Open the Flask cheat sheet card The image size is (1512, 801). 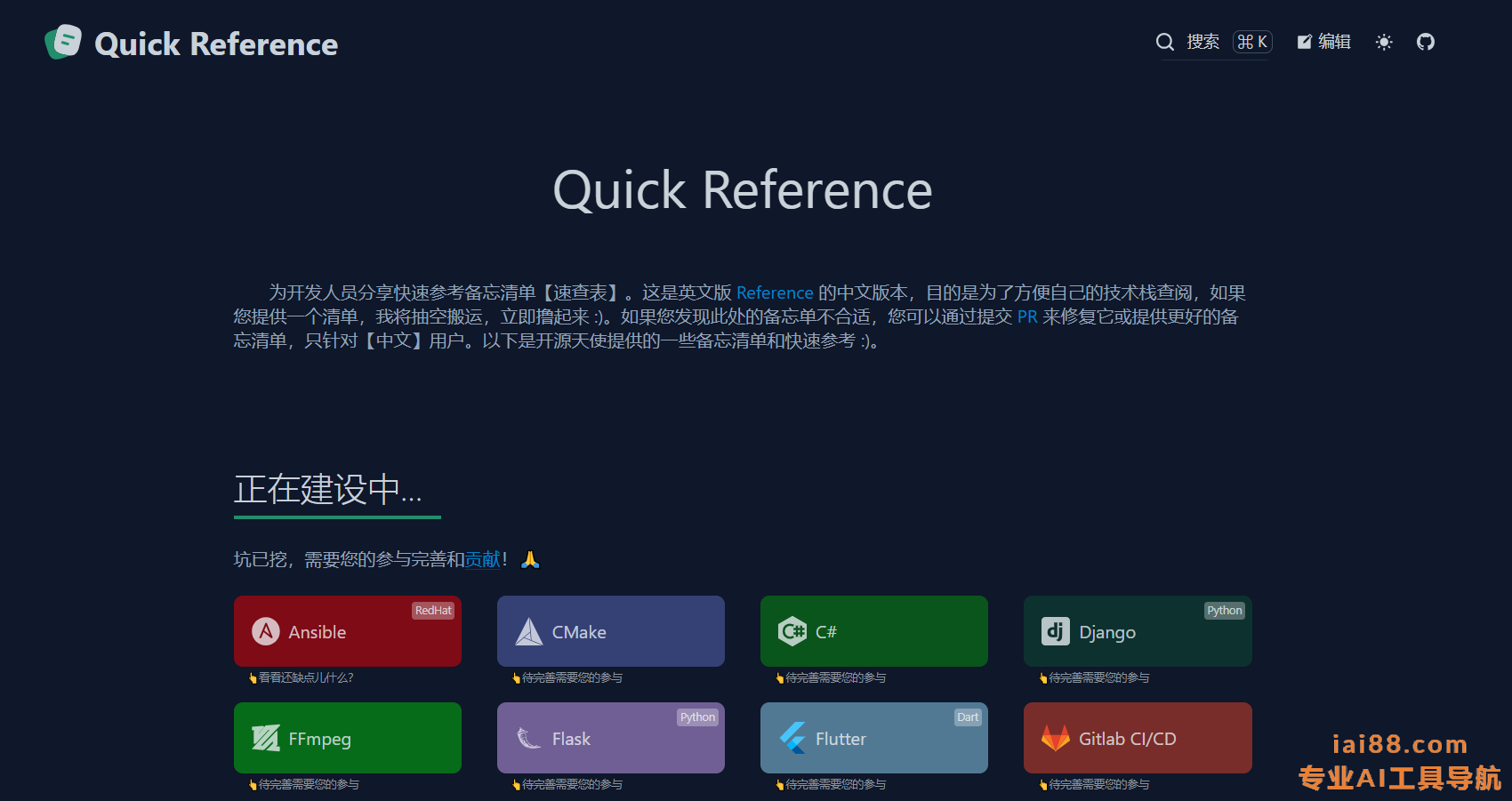(610, 738)
